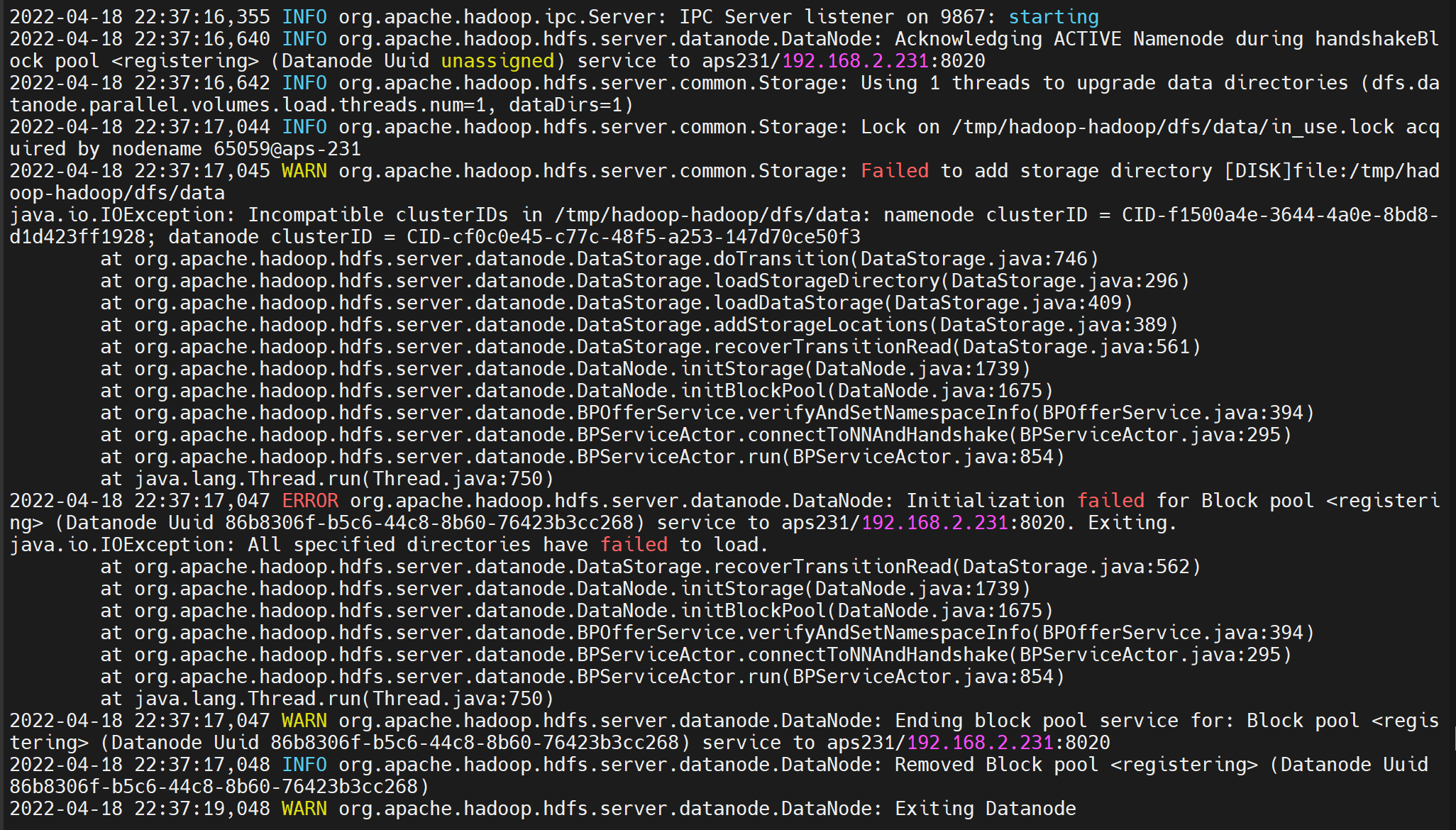Image resolution: width=1456 pixels, height=830 pixels.
Task: Click the red ERROR log level word
Action: click(310, 501)
